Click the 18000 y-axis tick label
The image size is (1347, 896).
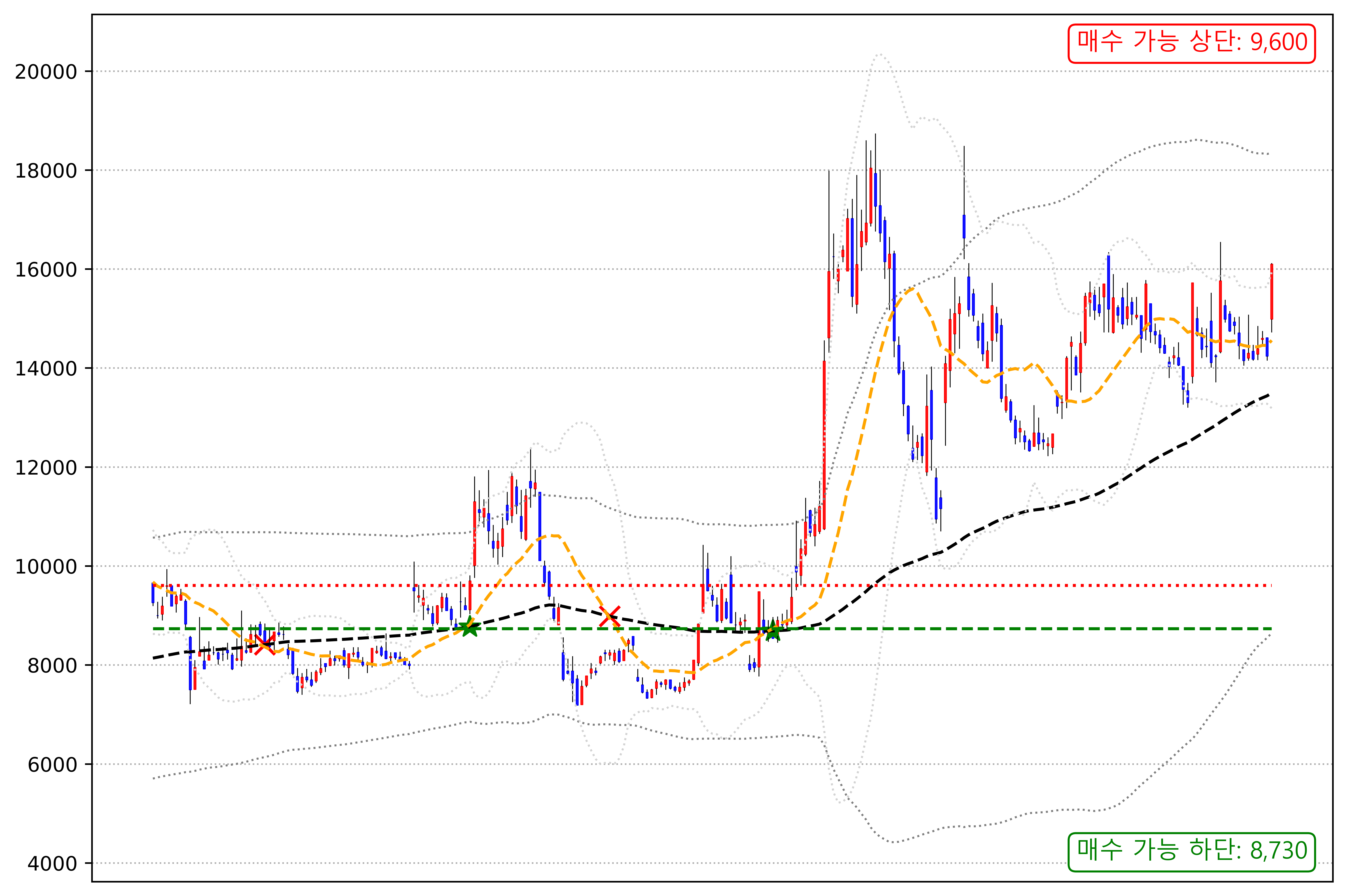coord(46,171)
